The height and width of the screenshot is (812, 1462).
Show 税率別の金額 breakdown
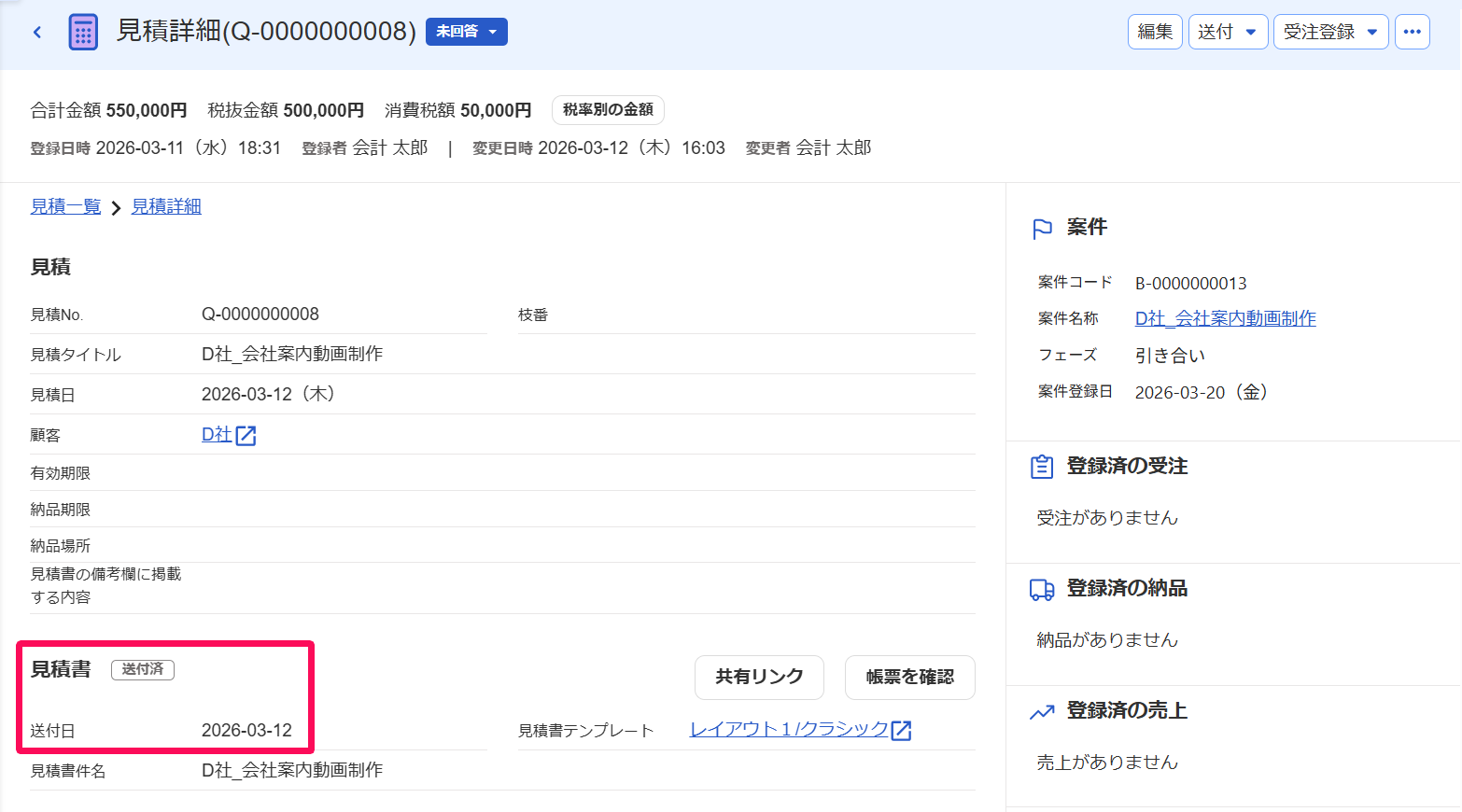[608, 110]
